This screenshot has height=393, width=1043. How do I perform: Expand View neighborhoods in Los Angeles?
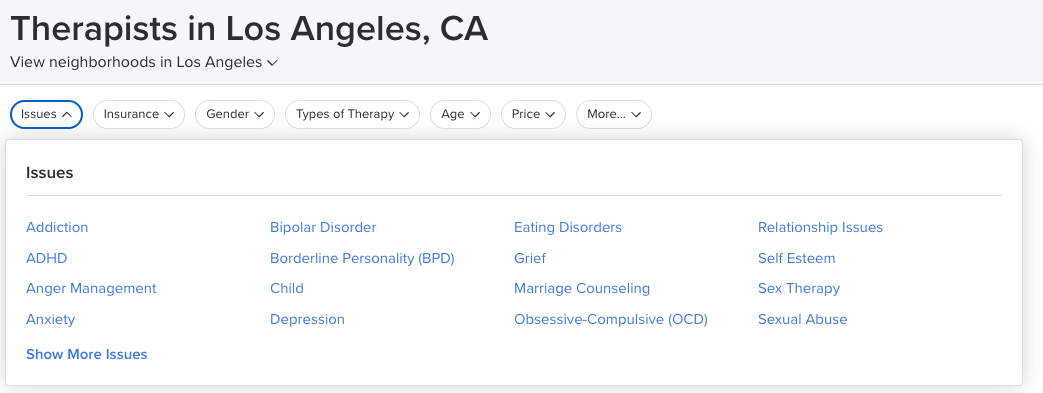click(x=144, y=63)
